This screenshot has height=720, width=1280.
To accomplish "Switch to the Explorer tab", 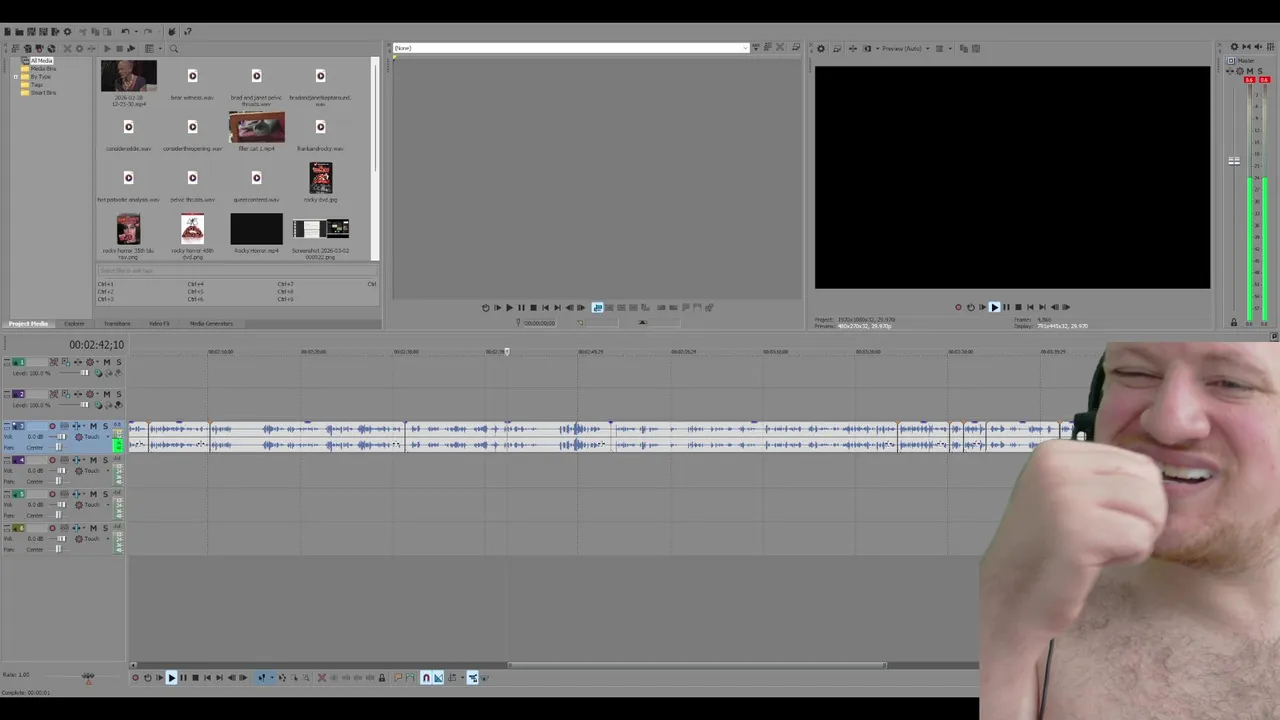I will pyautogui.click(x=74, y=324).
